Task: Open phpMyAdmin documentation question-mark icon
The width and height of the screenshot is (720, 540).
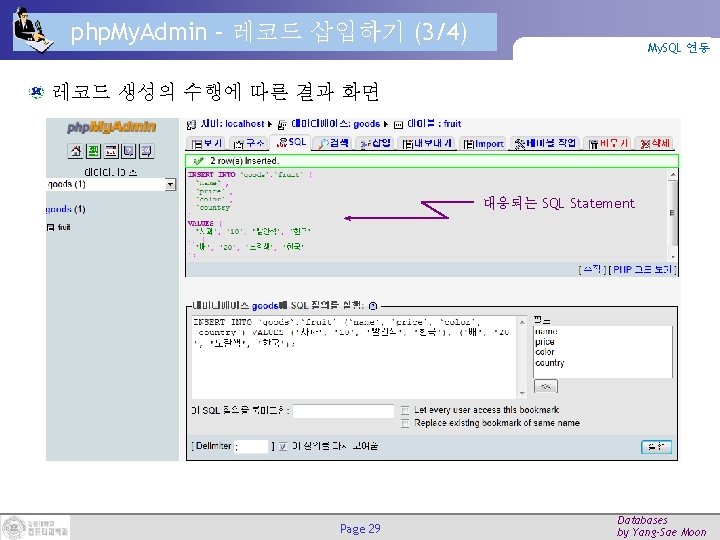Action: click(129, 151)
